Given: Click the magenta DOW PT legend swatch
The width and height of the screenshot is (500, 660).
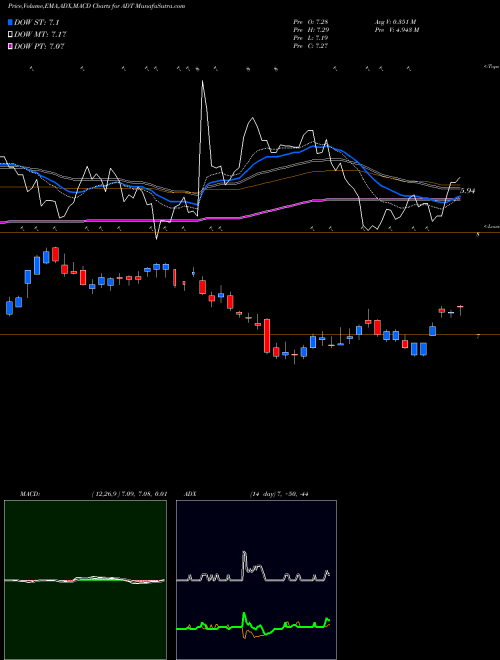Looking at the screenshot, I should [x=10, y=46].
